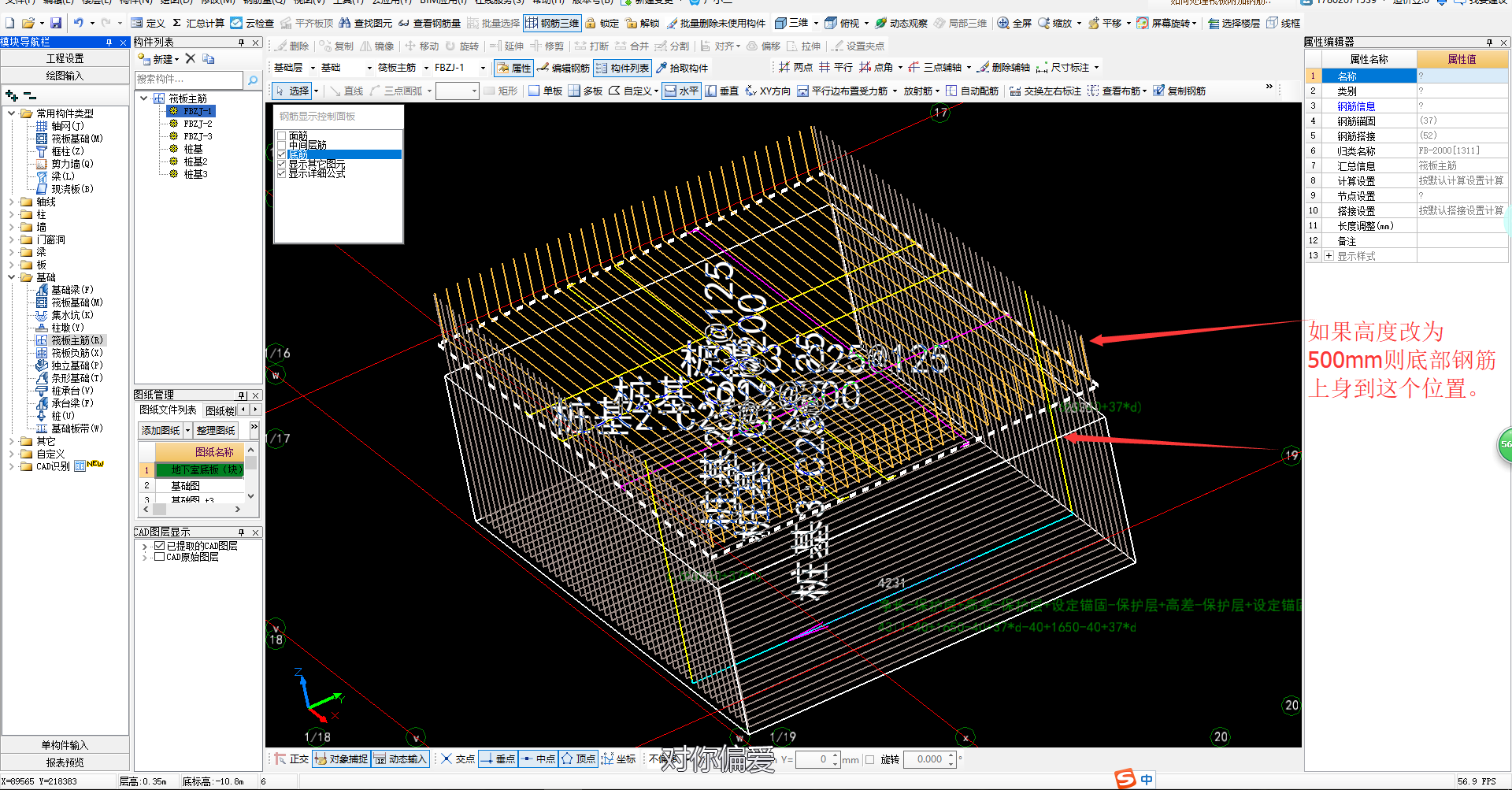Toggle 中间层筋 checkbox
The image size is (1512, 790).
pyautogui.click(x=281, y=145)
